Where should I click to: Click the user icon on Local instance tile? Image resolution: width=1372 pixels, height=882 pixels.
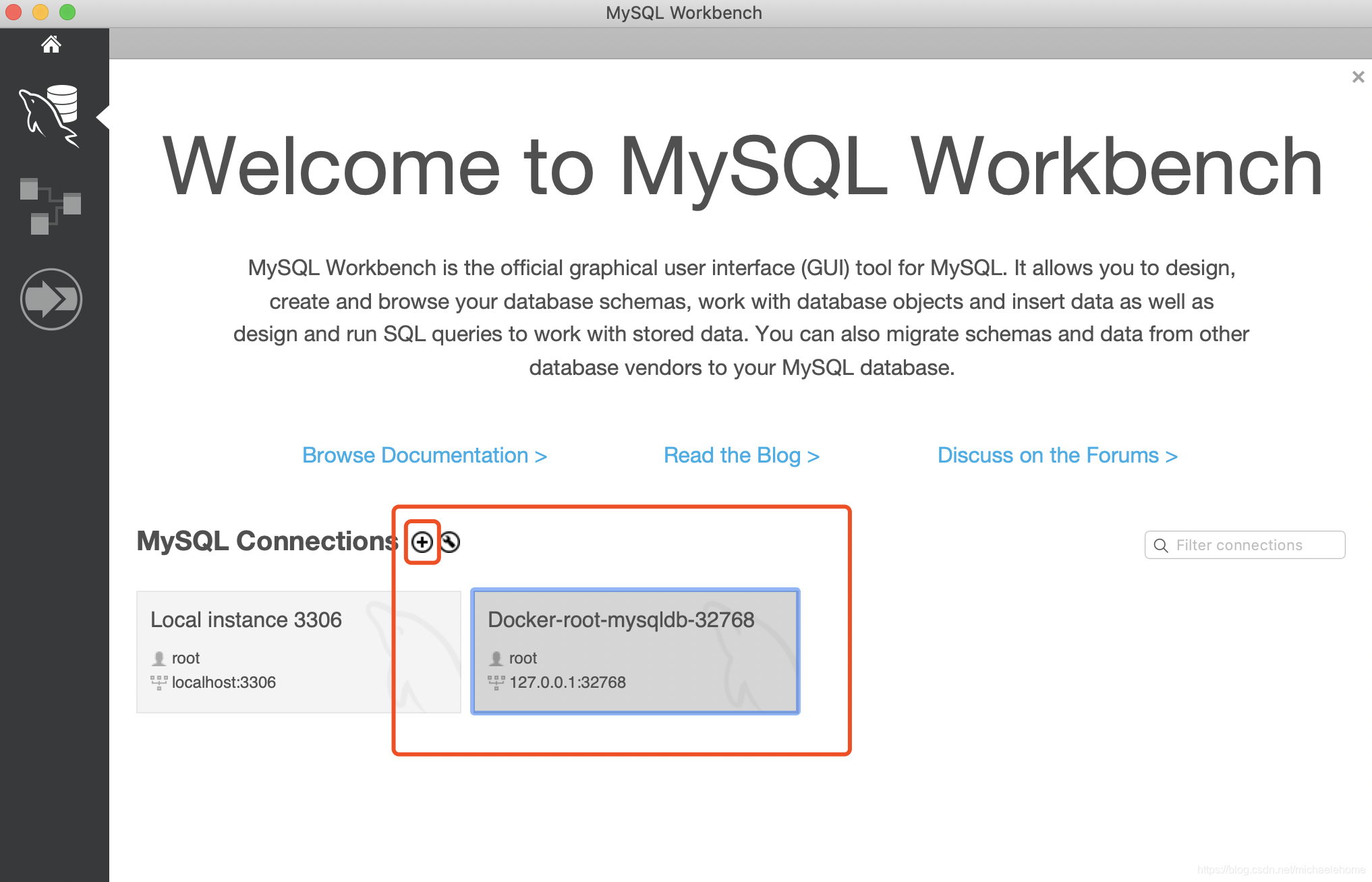pos(159,658)
